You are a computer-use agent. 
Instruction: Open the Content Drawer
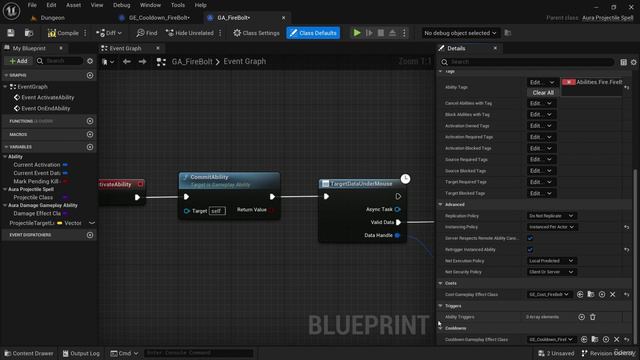[29, 353]
